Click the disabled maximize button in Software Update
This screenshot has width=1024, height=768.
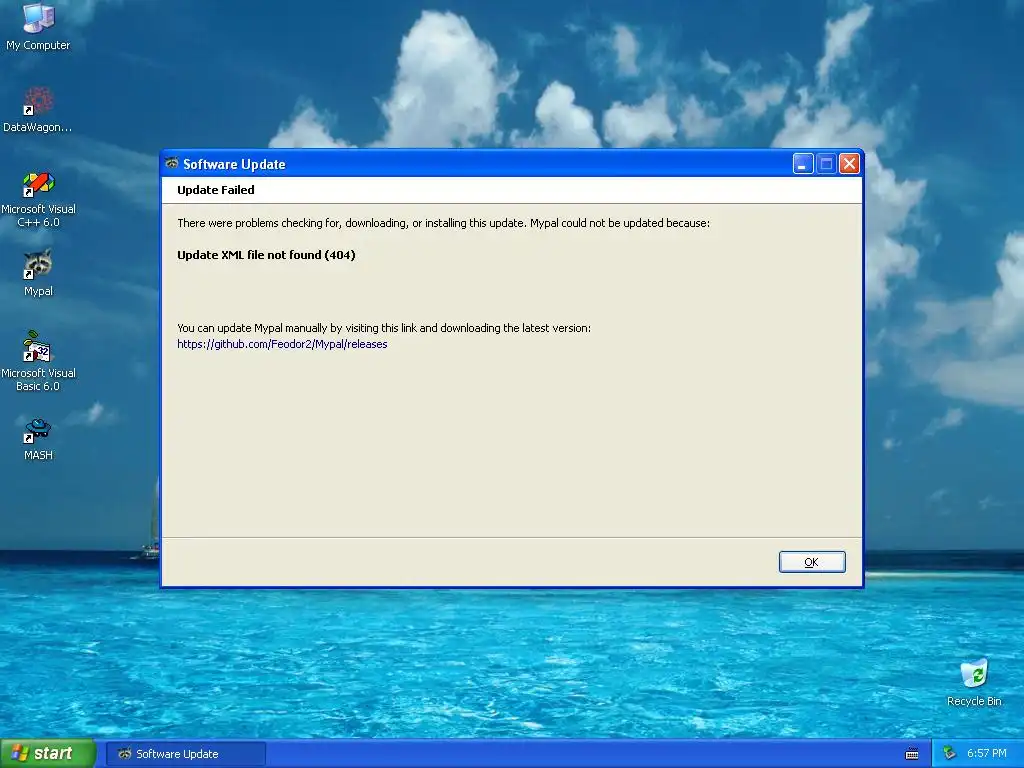826,164
